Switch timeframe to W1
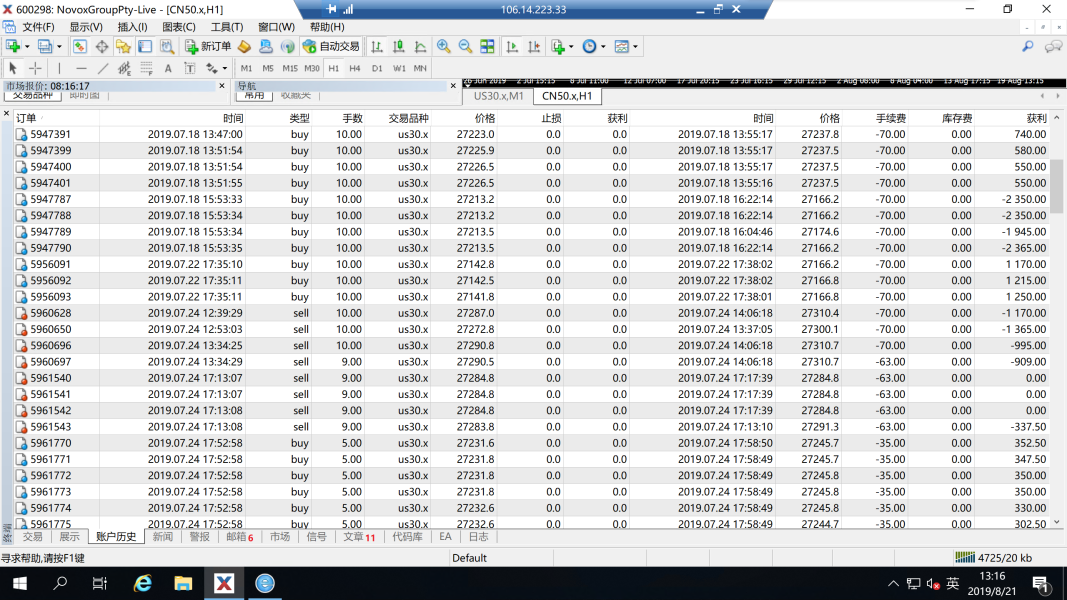The image size is (1067, 600). click(x=399, y=68)
